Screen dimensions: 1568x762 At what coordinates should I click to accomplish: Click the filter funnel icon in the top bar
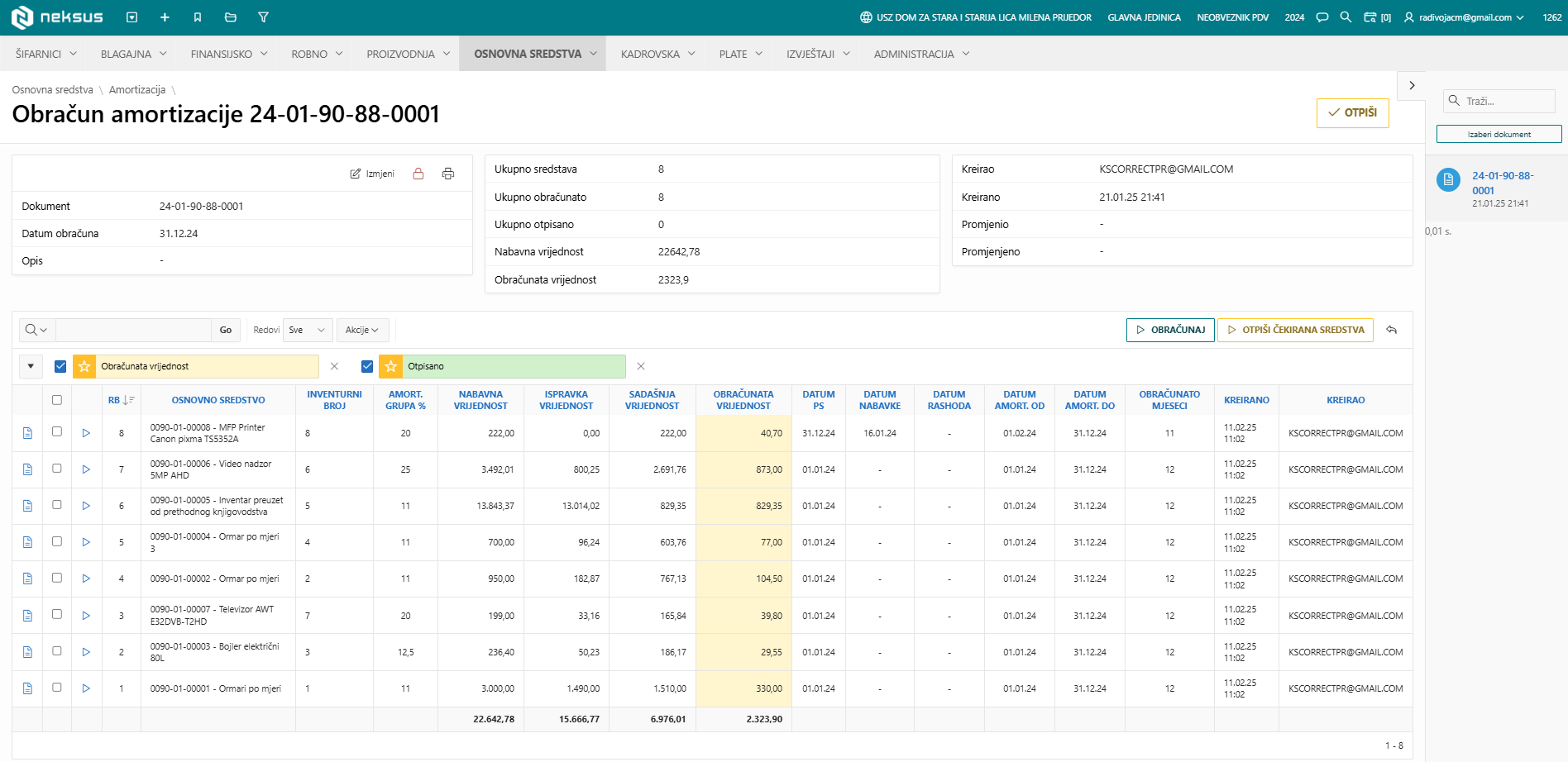[263, 17]
